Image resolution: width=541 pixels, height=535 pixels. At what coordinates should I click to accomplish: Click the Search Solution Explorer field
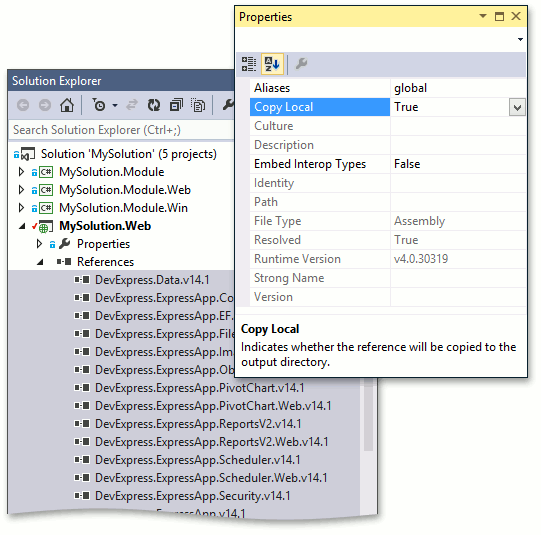coord(121,130)
